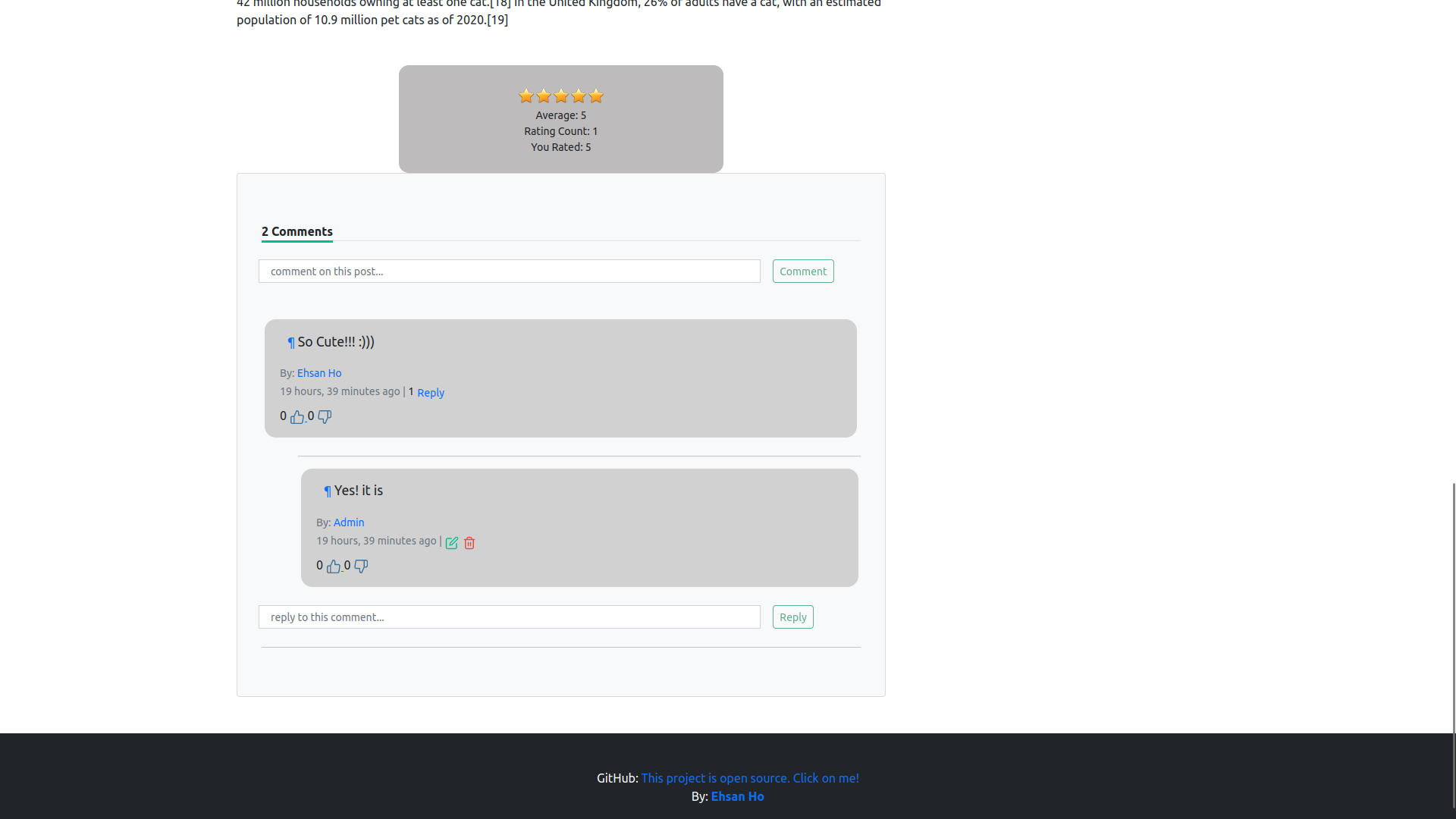Toggle the third star in rating widget
The image size is (1456, 819).
[x=561, y=95]
